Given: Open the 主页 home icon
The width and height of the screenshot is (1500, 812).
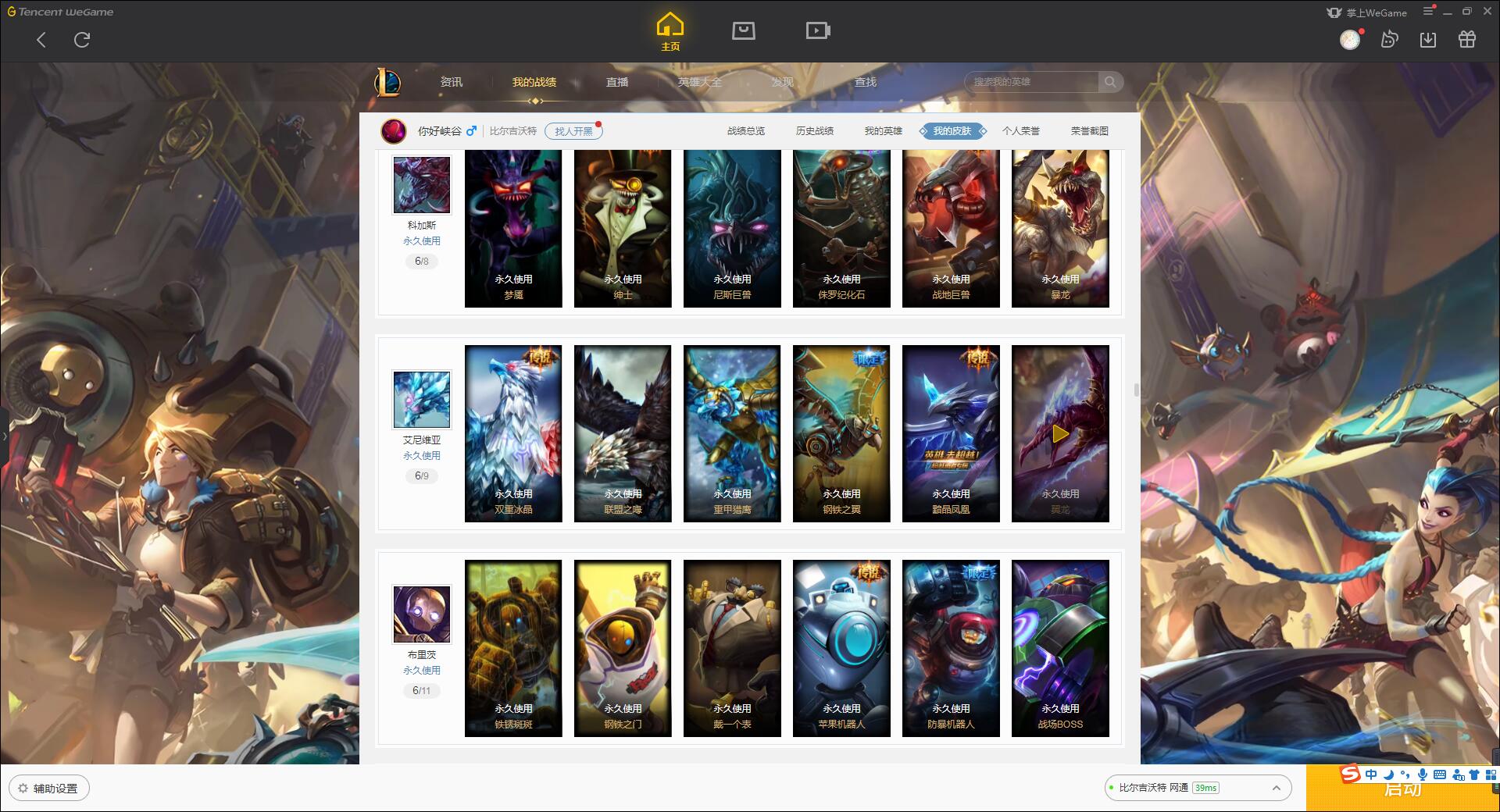Looking at the screenshot, I should 670,32.
